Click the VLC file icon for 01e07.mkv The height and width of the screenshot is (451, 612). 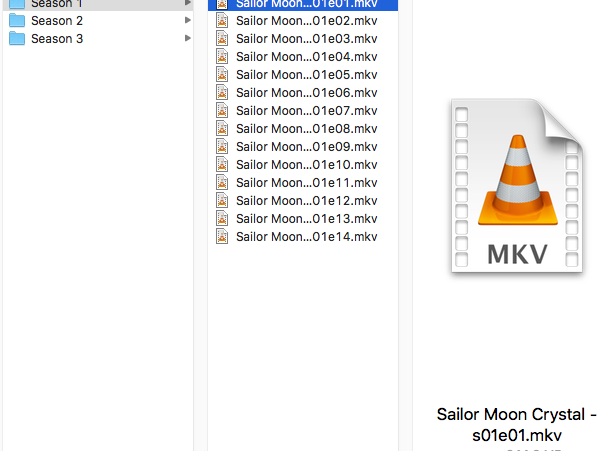coord(222,110)
